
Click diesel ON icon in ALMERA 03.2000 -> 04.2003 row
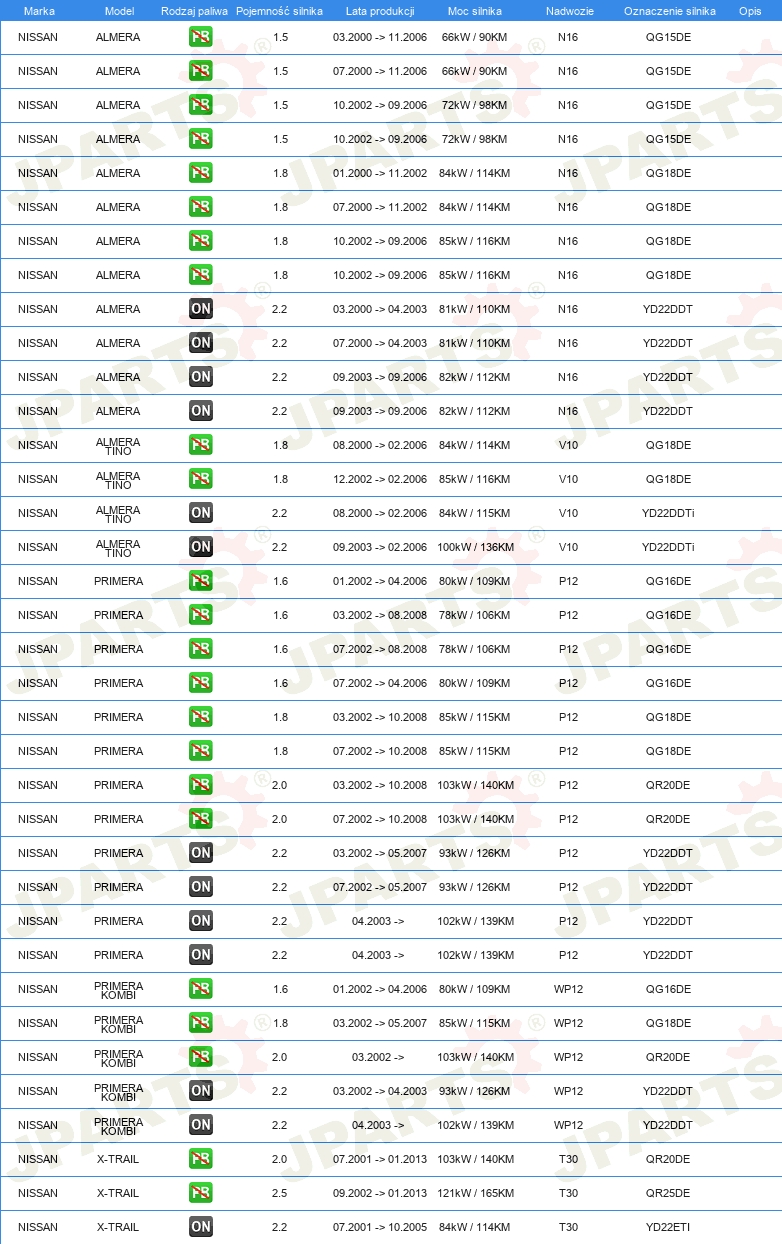(201, 309)
